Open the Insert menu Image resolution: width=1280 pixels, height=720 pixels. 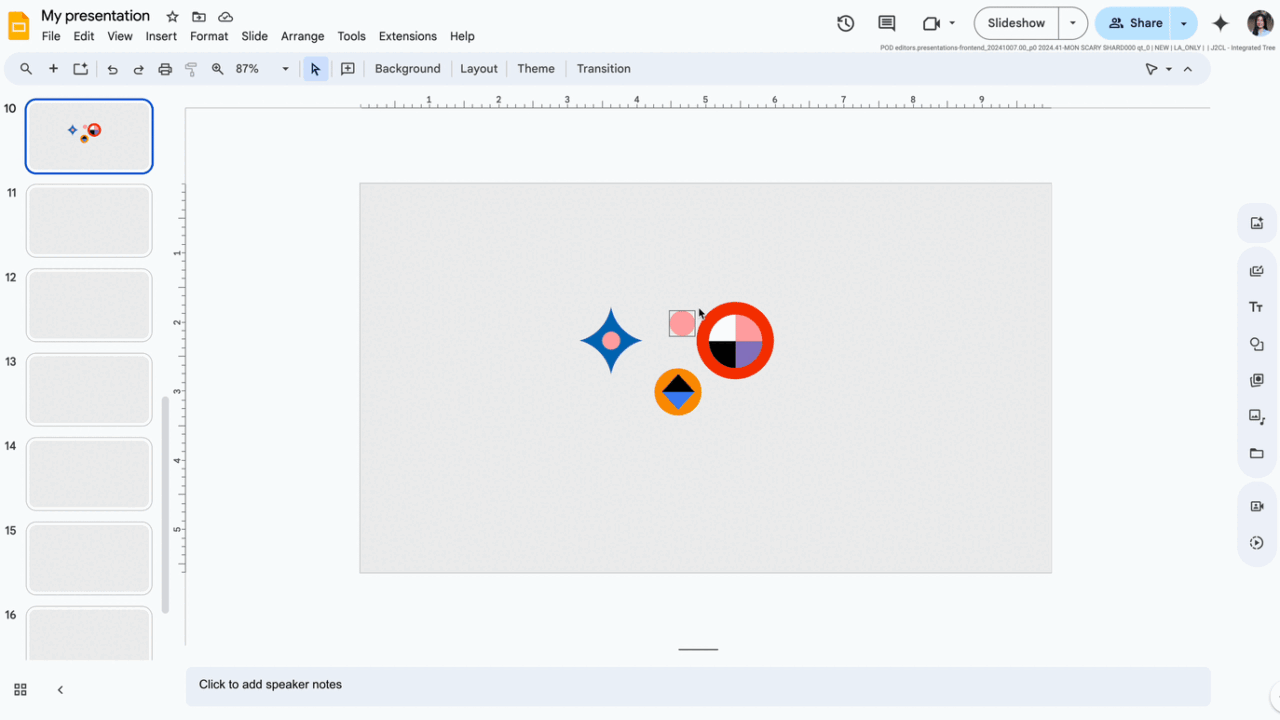point(161,36)
